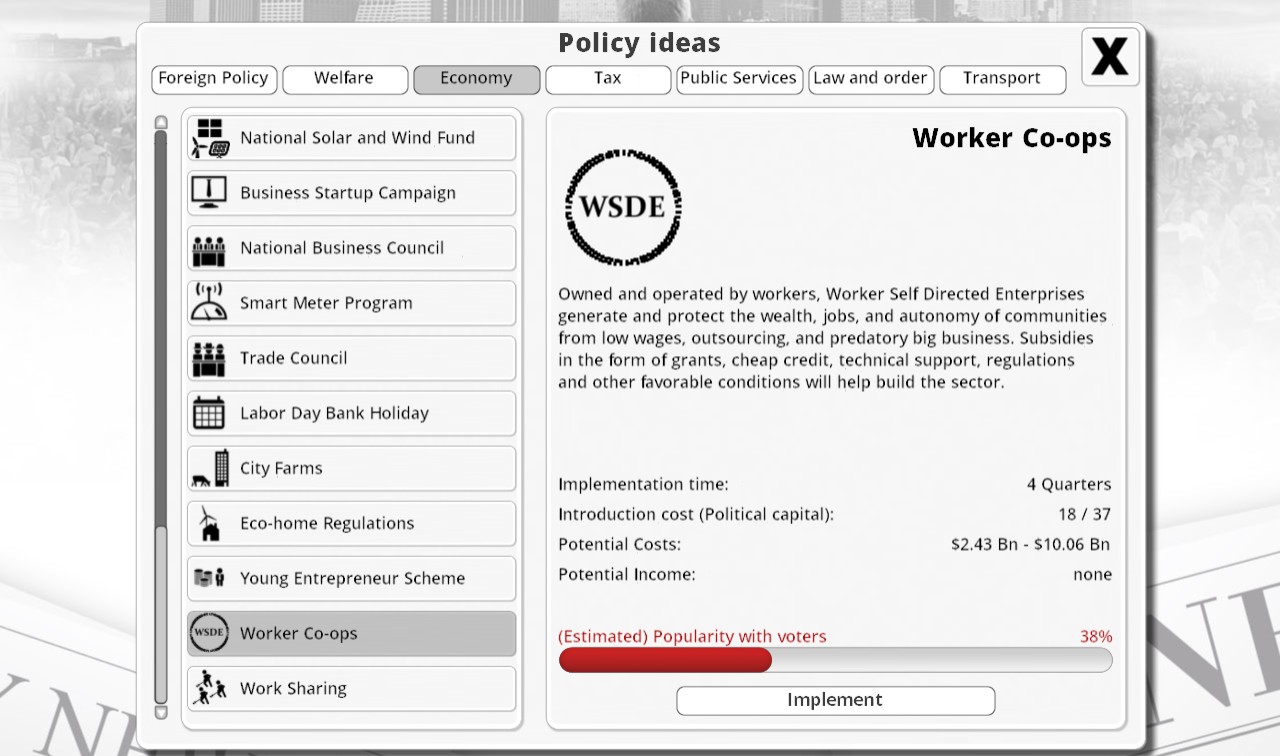The image size is (1280, 756).
Task: Select the Worker Co-ops list entry
Action: (352, 633)
